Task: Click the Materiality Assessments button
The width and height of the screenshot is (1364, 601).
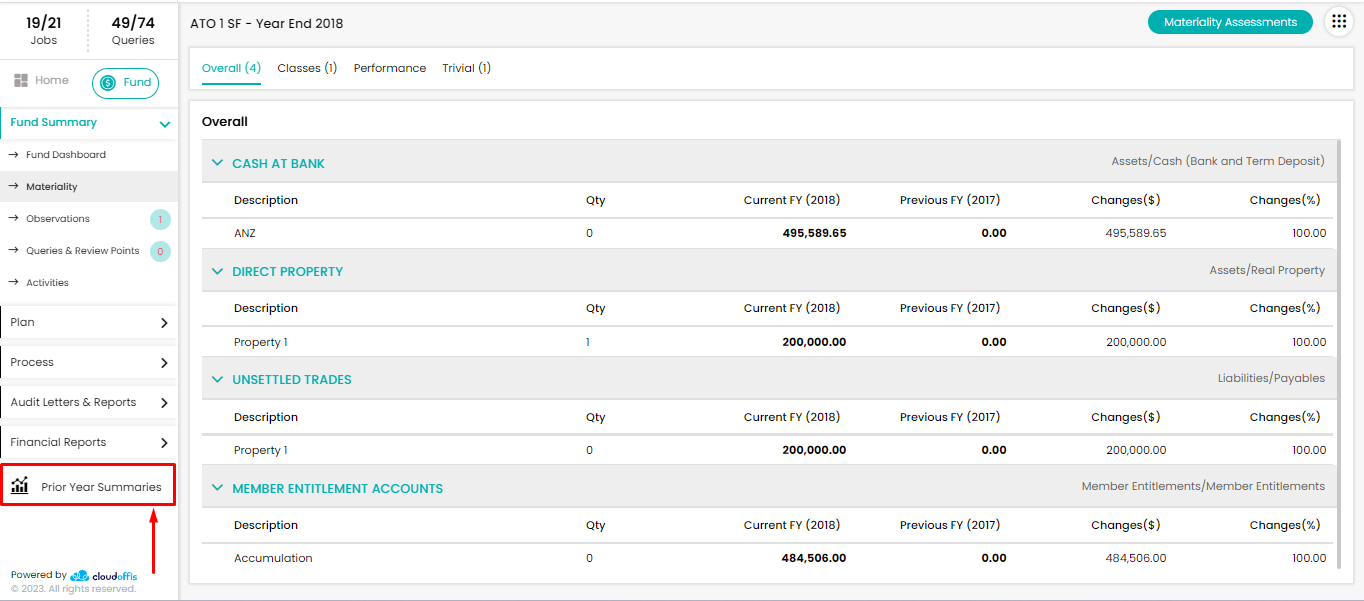Action: click(1230, 22)
